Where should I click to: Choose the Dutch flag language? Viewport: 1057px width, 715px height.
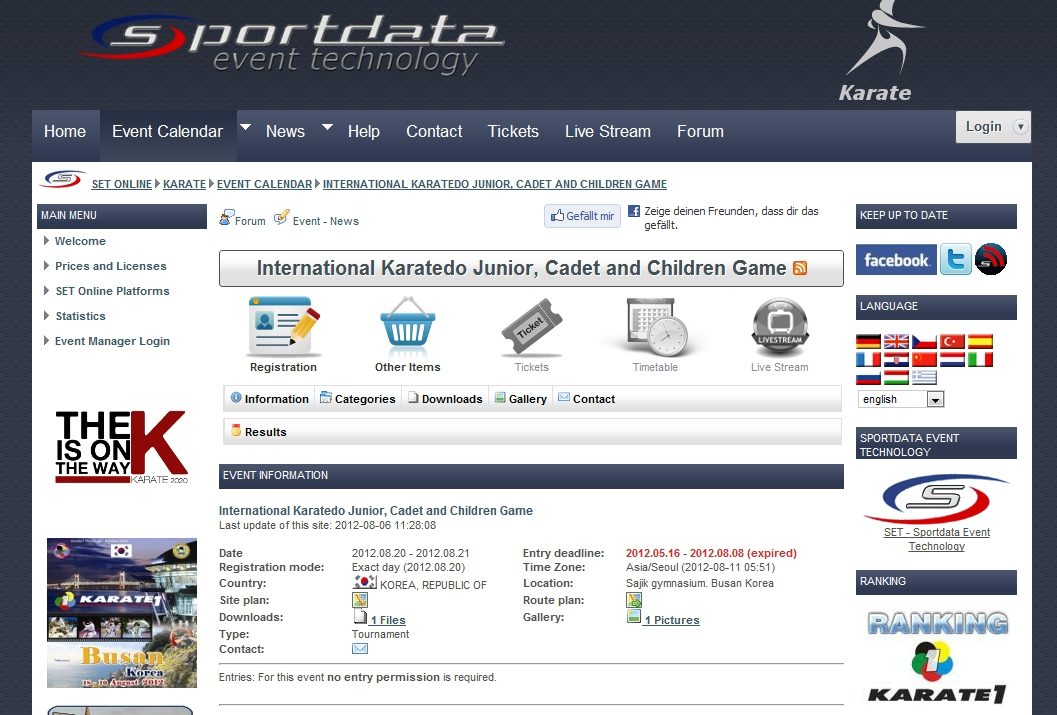(x=953, y=360)
